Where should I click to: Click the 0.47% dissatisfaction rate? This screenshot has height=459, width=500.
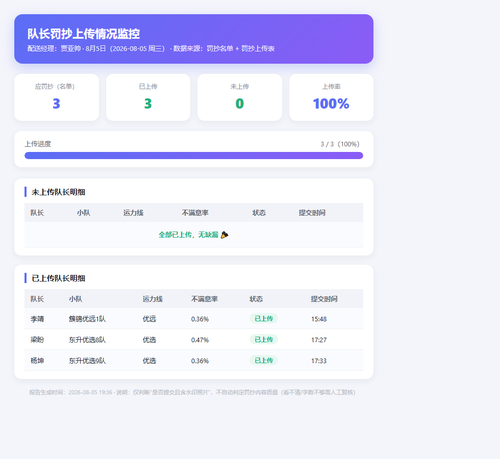tap(200, 340)
